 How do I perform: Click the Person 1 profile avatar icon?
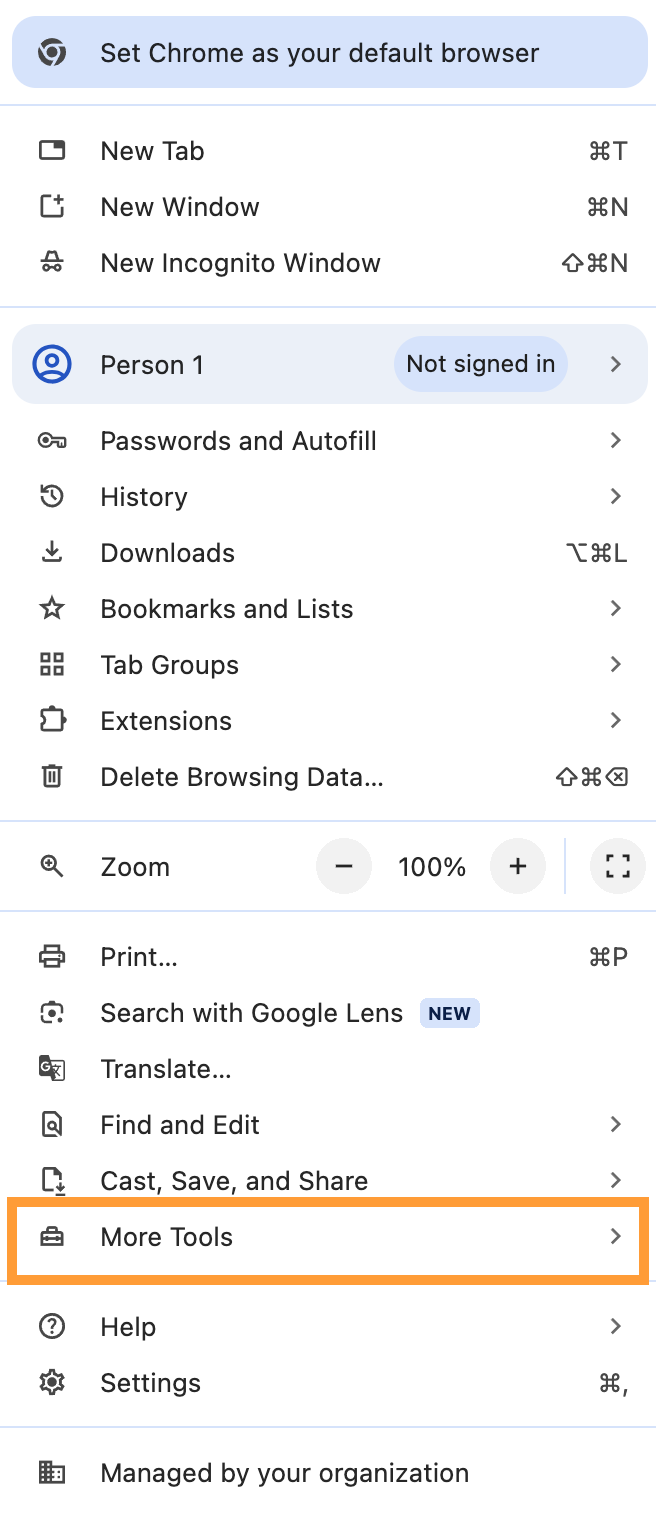point(52,364)
